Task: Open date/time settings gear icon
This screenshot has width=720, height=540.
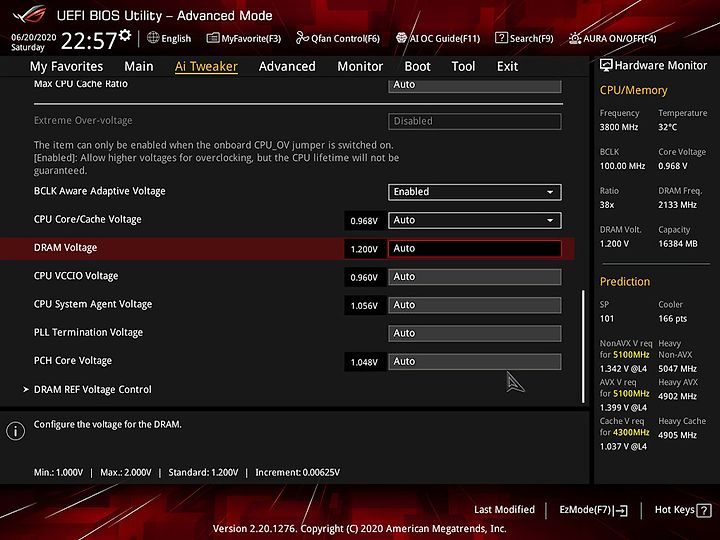Action: click(x=125, y=35)
